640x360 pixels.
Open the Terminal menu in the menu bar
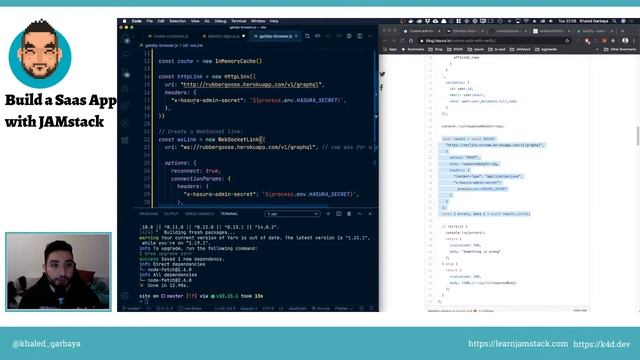click(x=239, y=21)
